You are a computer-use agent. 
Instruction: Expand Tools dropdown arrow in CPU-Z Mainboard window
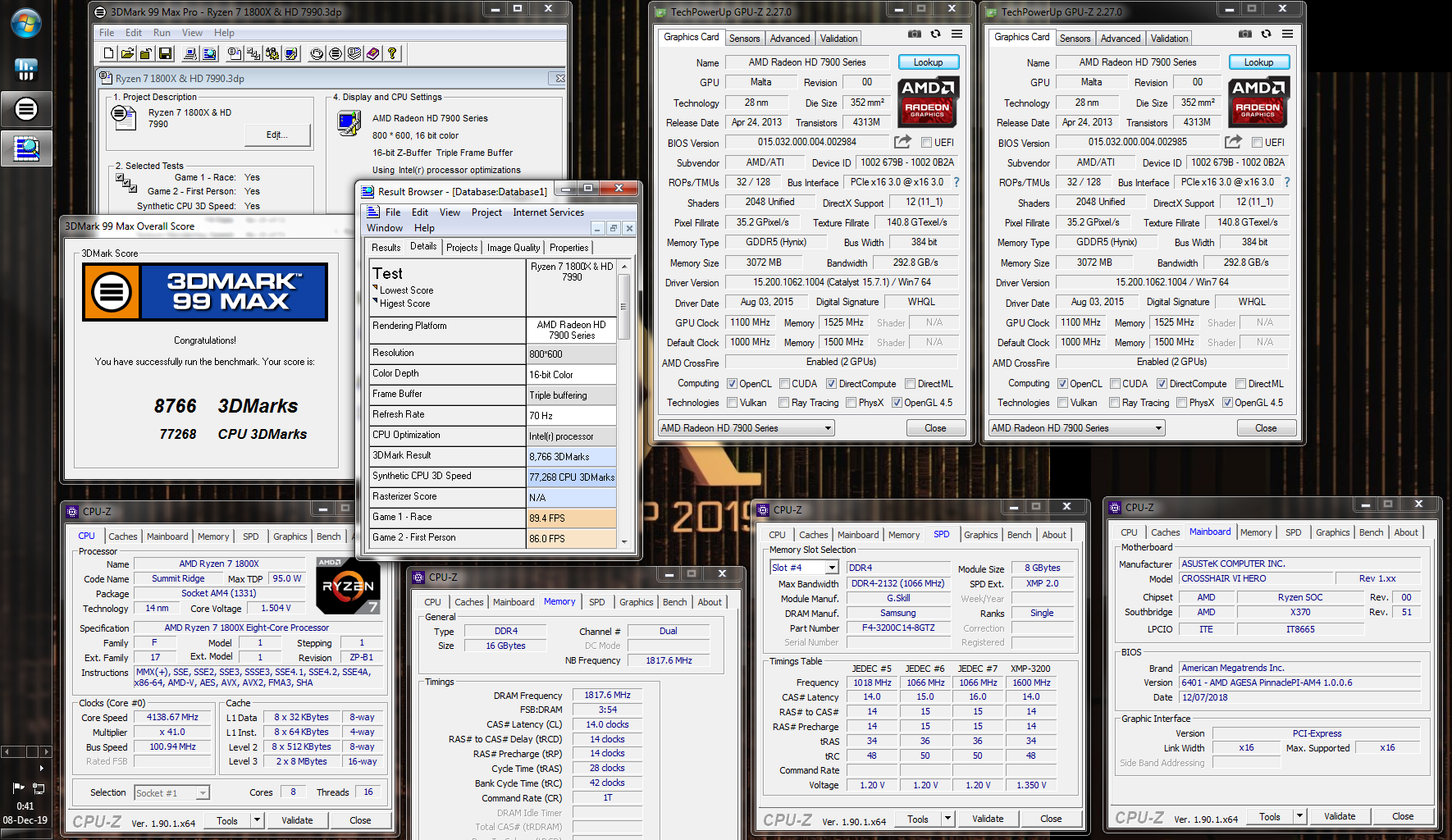pos(1299,816)
